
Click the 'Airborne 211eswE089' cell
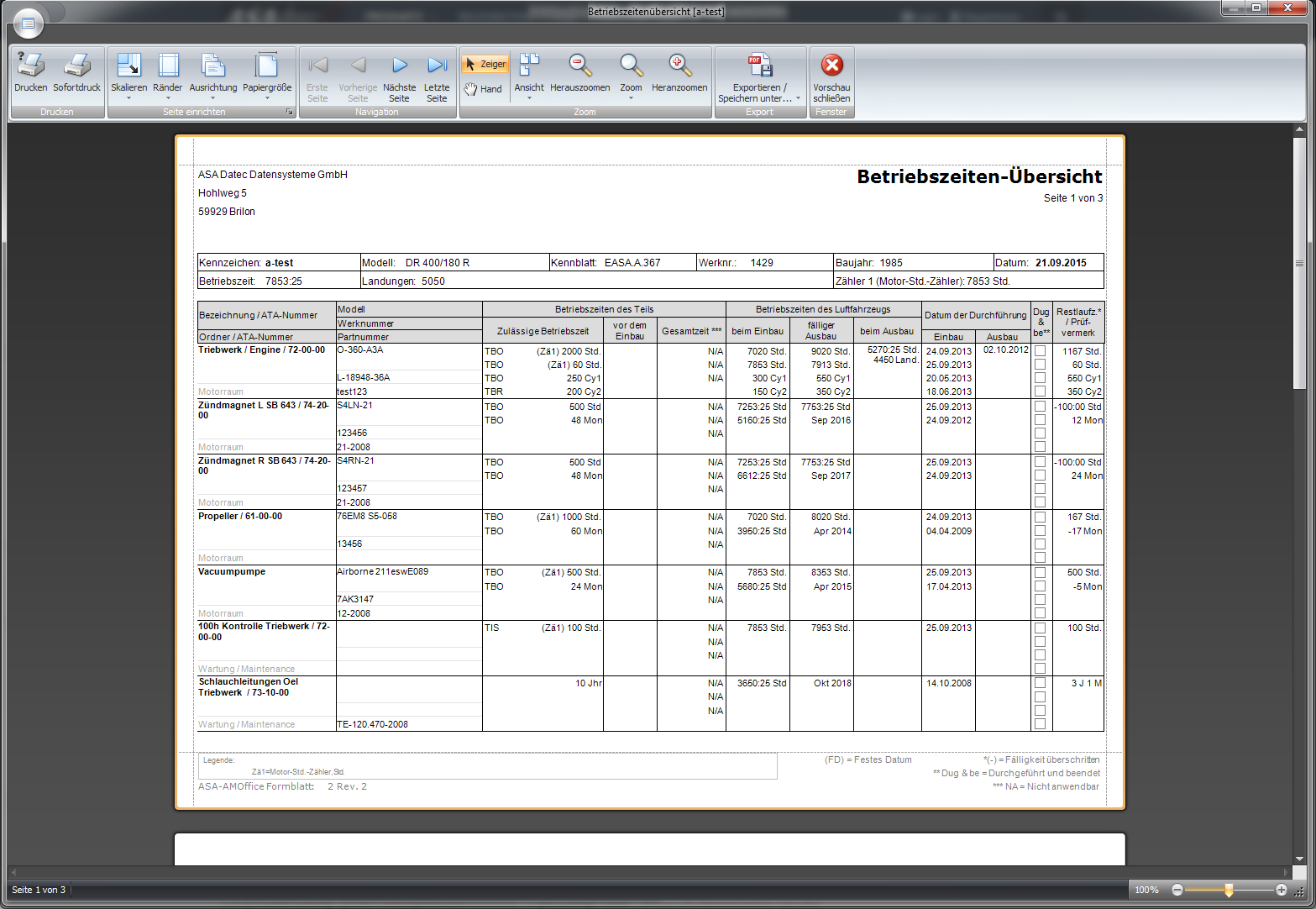383,571
